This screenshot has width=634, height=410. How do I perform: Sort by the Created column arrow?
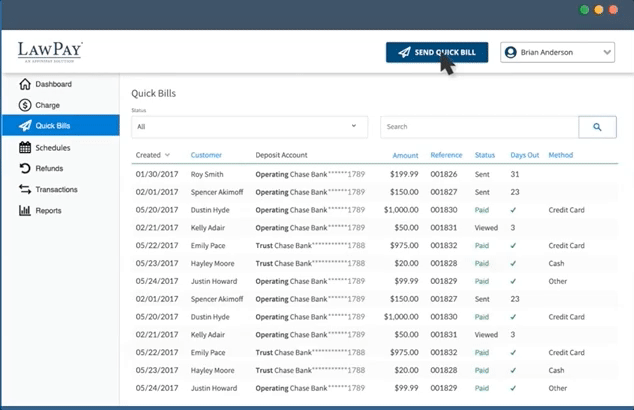click(x=167, y=155)
